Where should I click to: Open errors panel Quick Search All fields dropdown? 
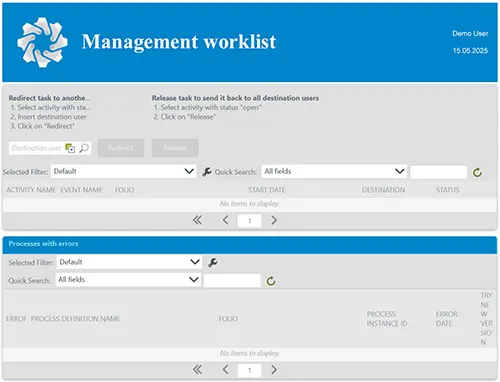click(x=128, y=279)
